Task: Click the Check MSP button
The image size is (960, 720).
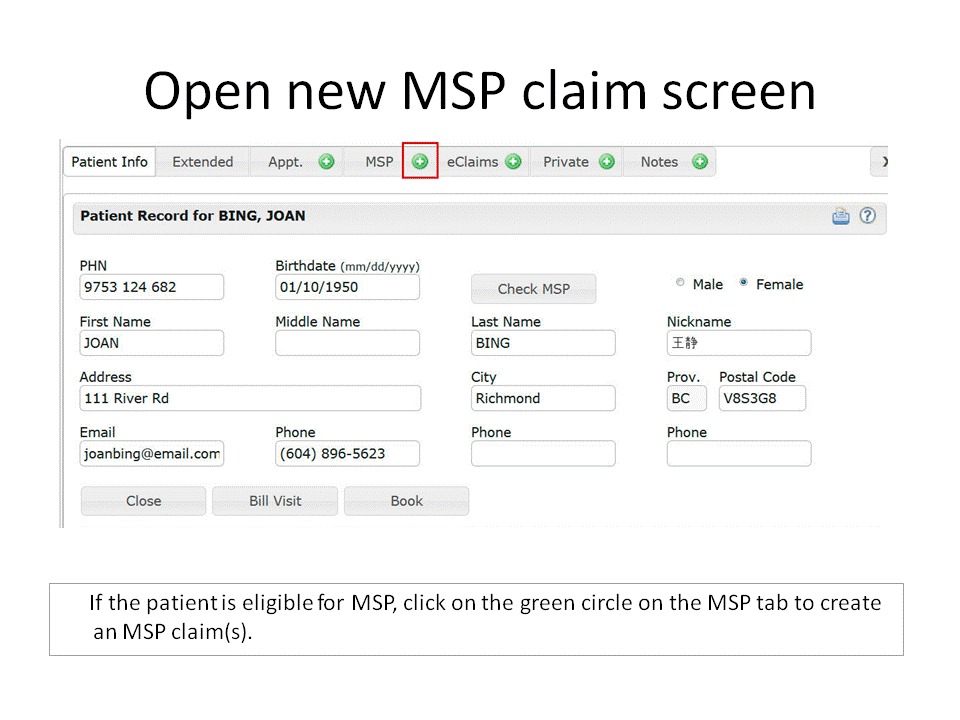Action: [533, 289]
